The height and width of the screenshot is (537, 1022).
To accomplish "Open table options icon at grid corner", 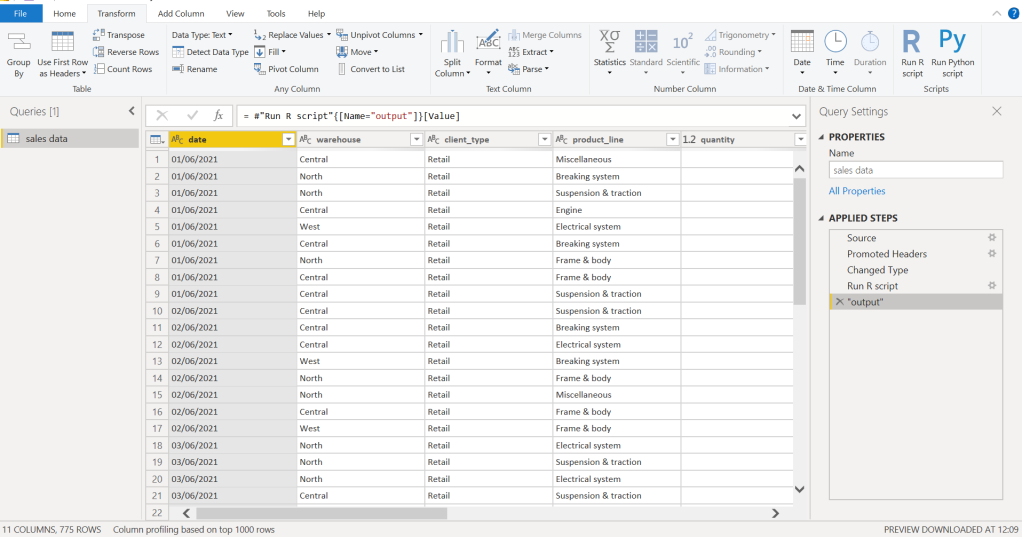I will (x=156, y=139).
